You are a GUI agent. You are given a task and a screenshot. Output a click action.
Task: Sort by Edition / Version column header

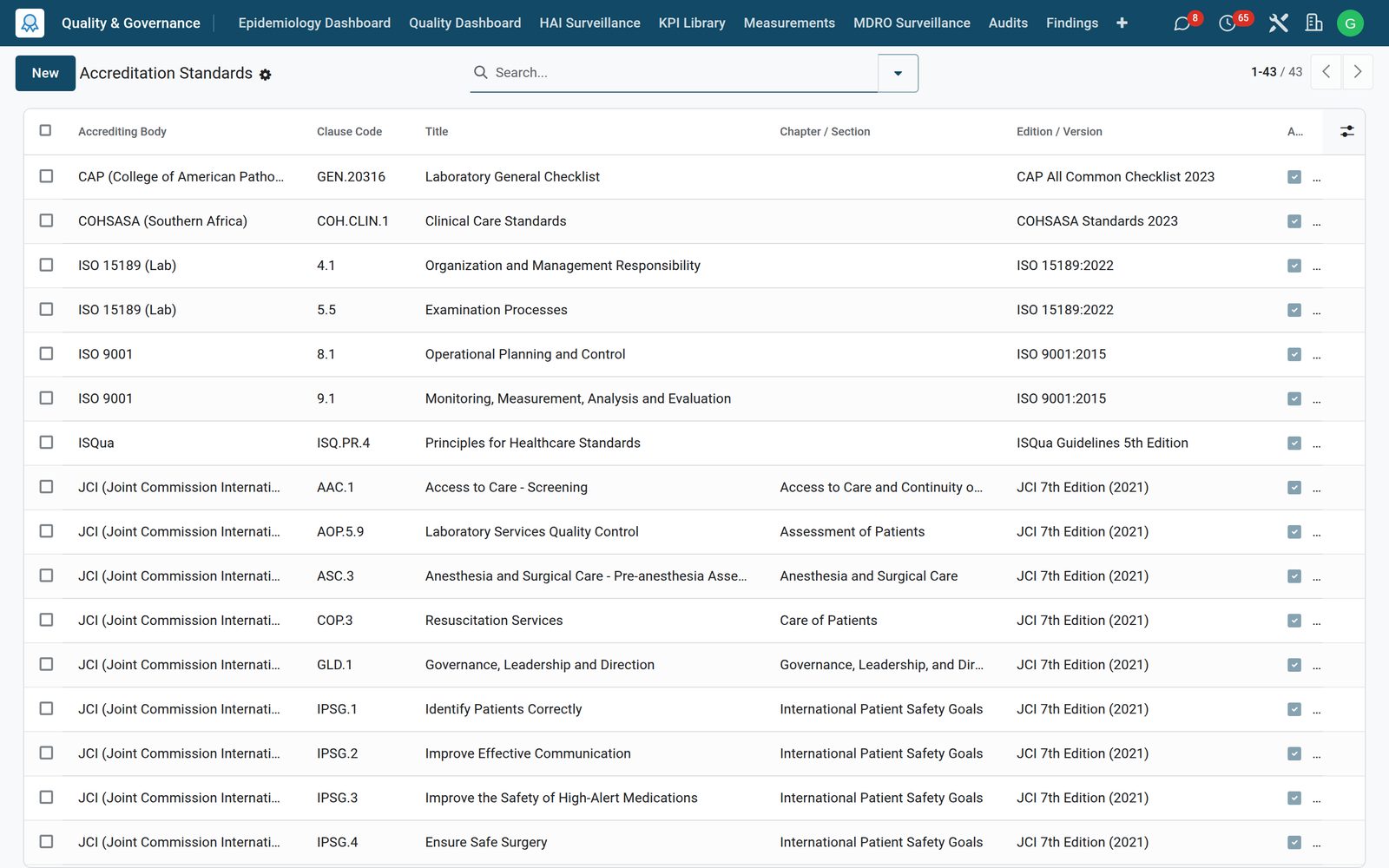(x=1059, y=132)
